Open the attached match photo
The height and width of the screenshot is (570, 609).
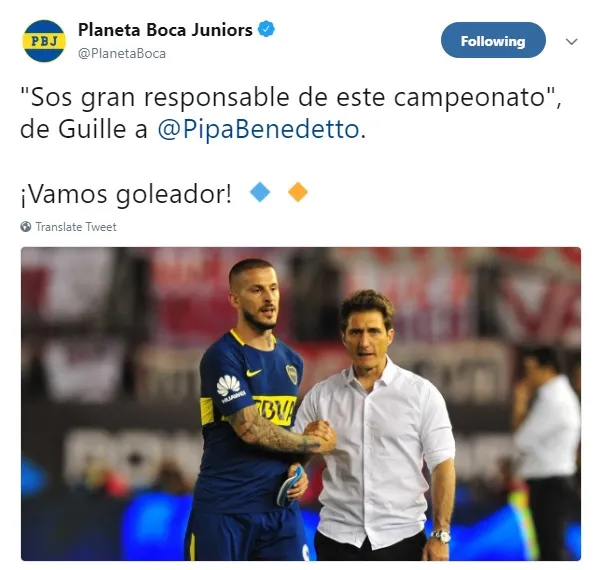[x=301, y=404]
